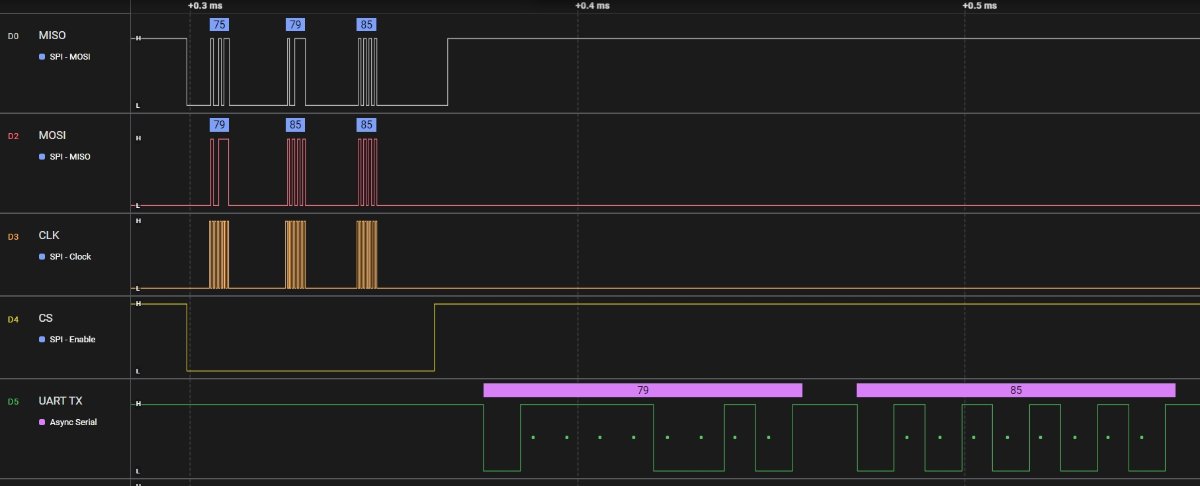Image resolution: width=1200 pixels, height=486 pixels.
Task: Click the decoded 75 bubble on MISO row
Action: click(219, 24)
